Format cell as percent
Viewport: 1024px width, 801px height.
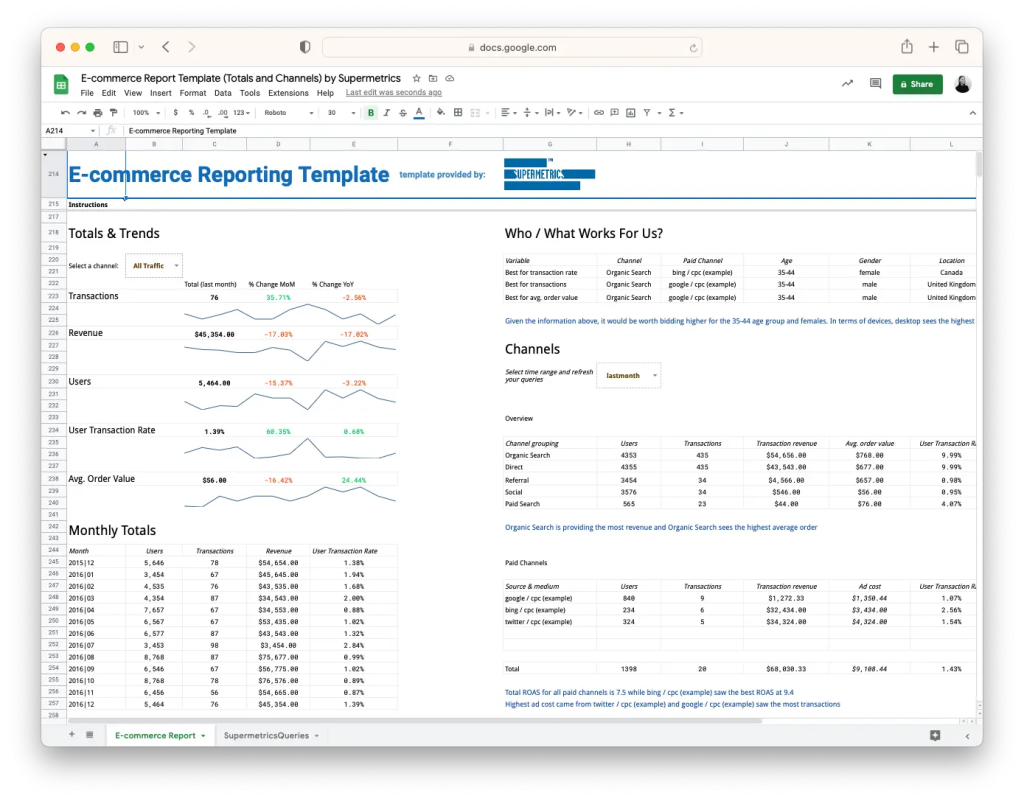pyautogui.click(x=191, y=113)
